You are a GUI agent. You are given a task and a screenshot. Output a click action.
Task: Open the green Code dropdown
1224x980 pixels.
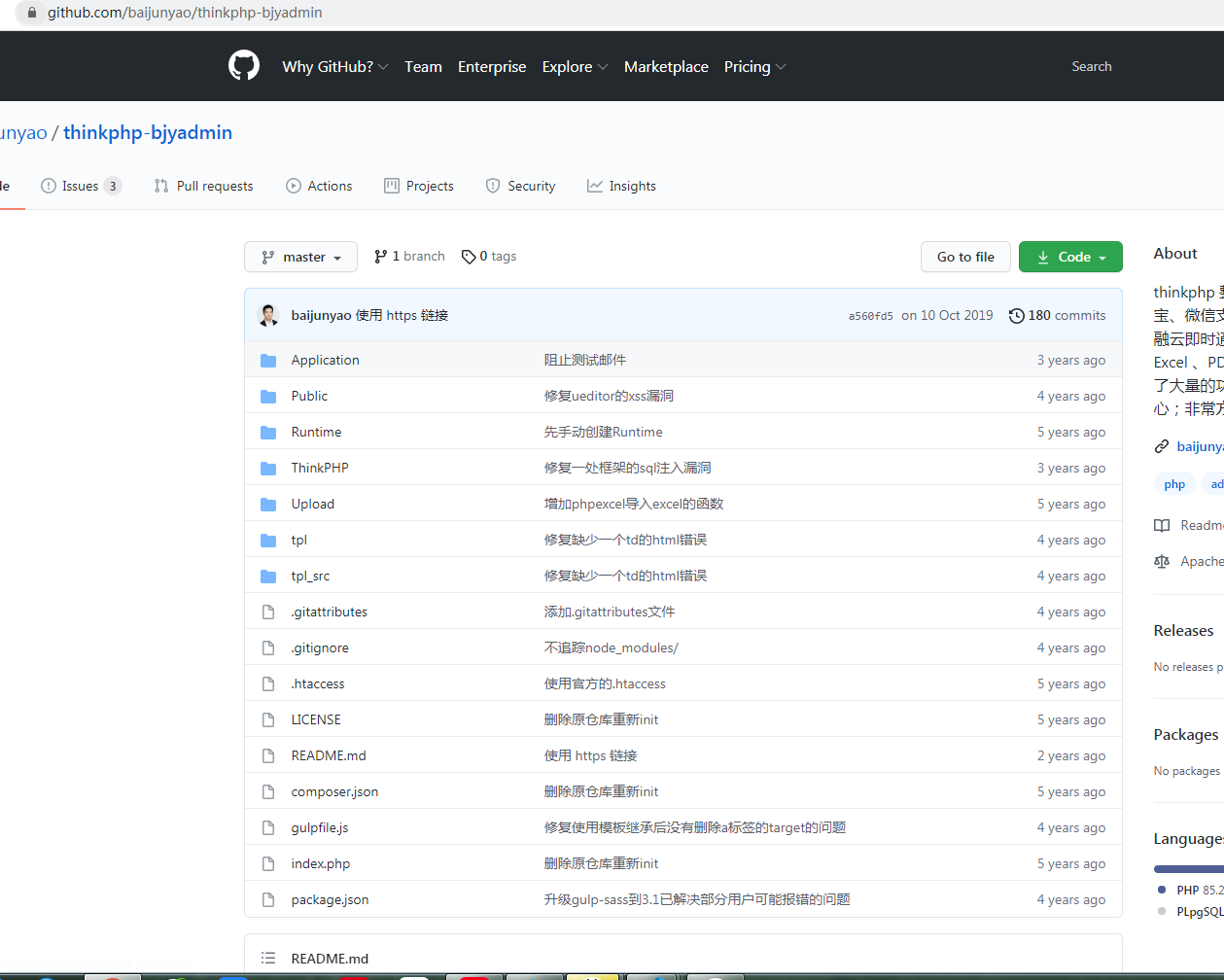1070,257
